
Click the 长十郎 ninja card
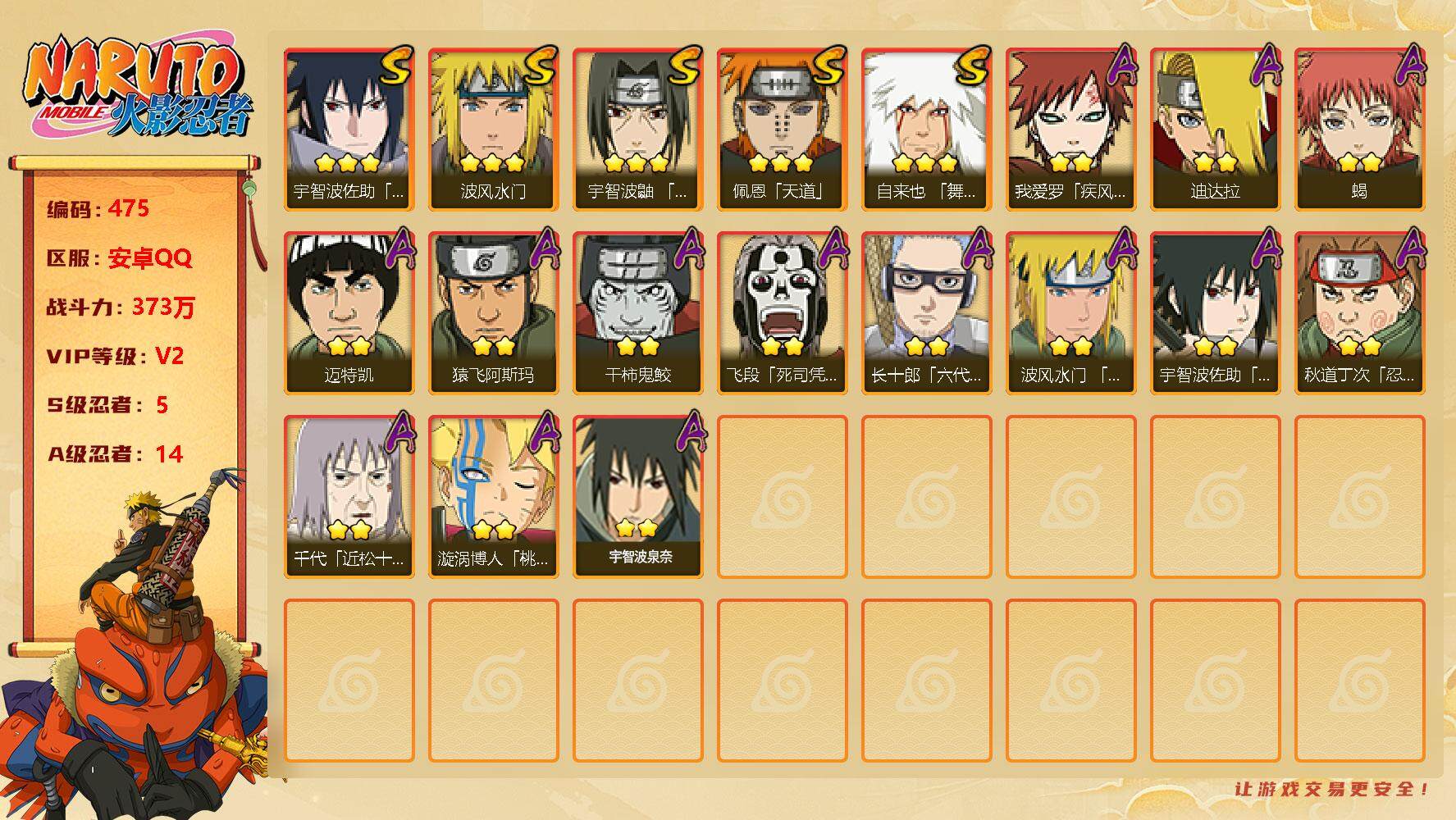coord(926,313)
